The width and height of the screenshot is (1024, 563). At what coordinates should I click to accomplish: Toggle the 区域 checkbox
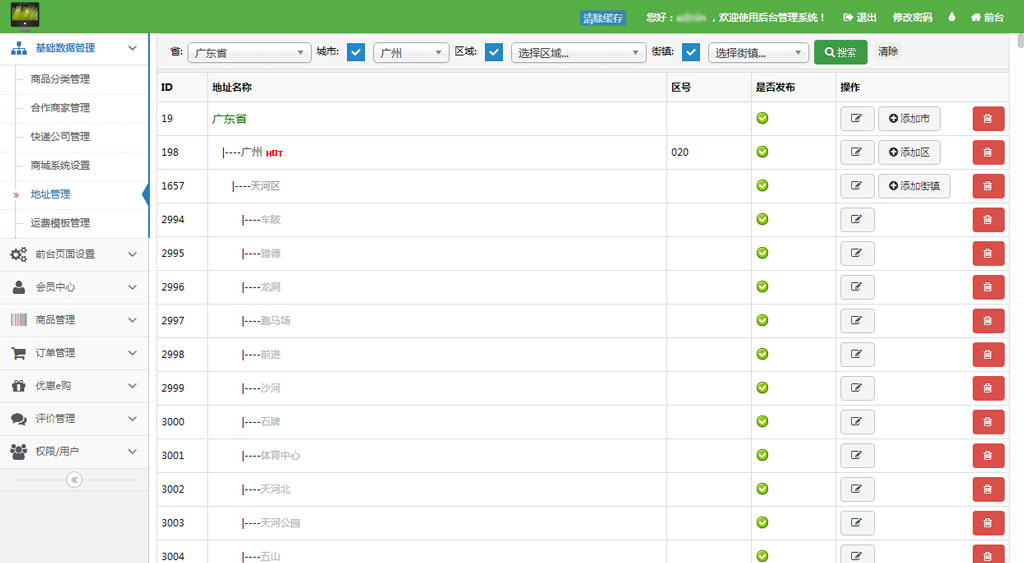click(494, 52)
